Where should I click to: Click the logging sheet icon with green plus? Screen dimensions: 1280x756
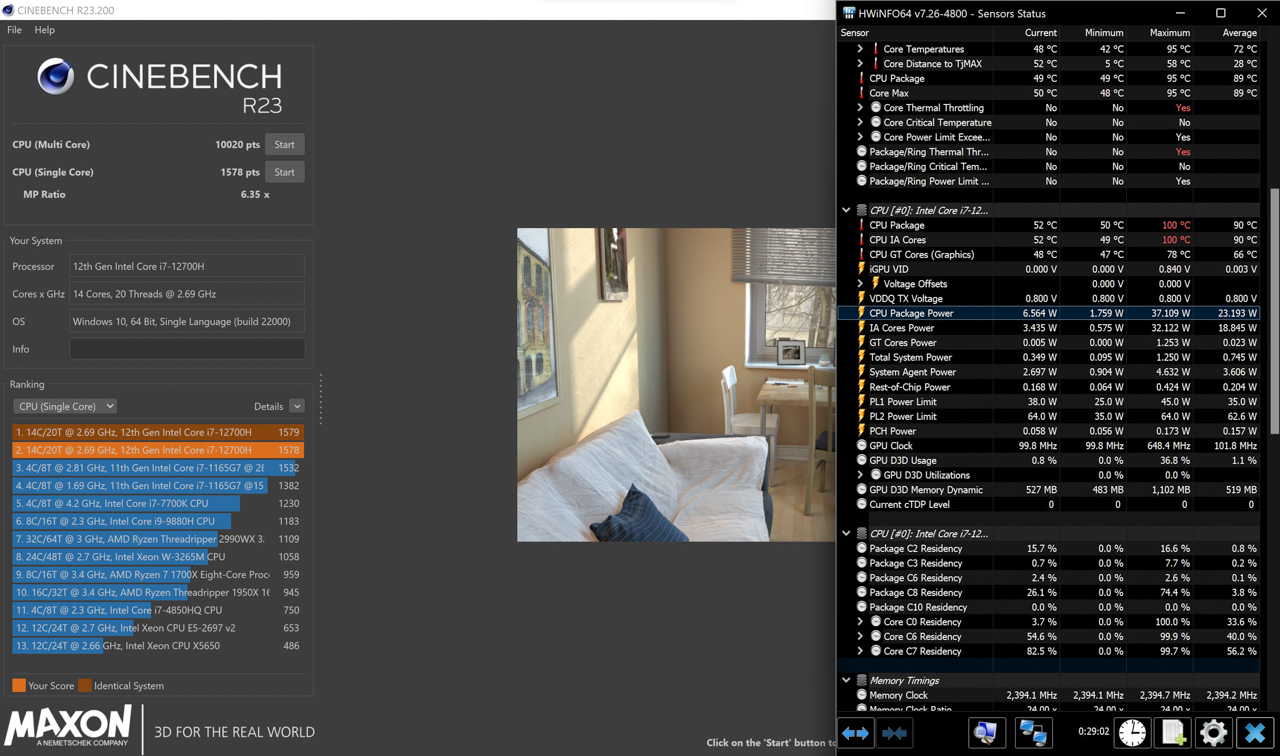point(1173,733)
